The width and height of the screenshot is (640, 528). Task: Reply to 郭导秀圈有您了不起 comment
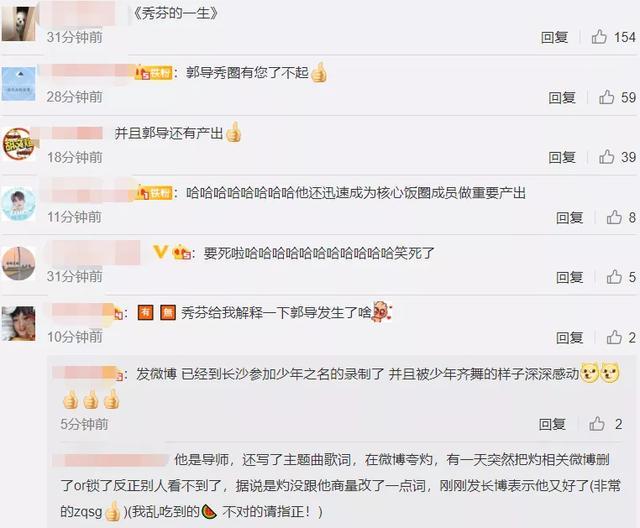[562, 97]
